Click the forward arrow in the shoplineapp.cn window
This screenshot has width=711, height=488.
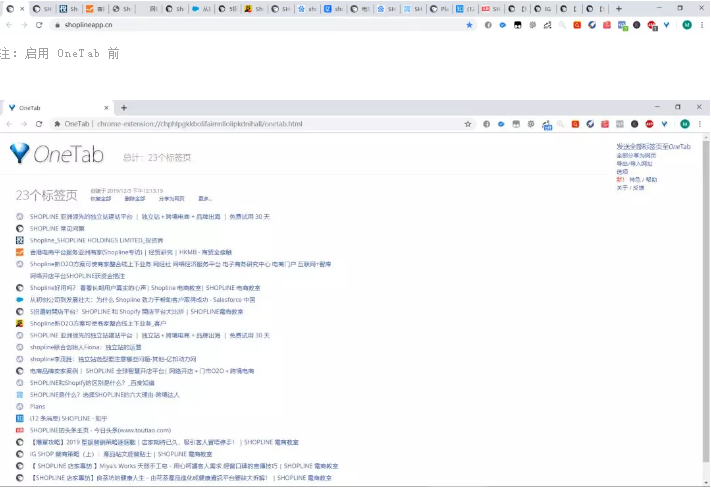(x=24, y=25)
